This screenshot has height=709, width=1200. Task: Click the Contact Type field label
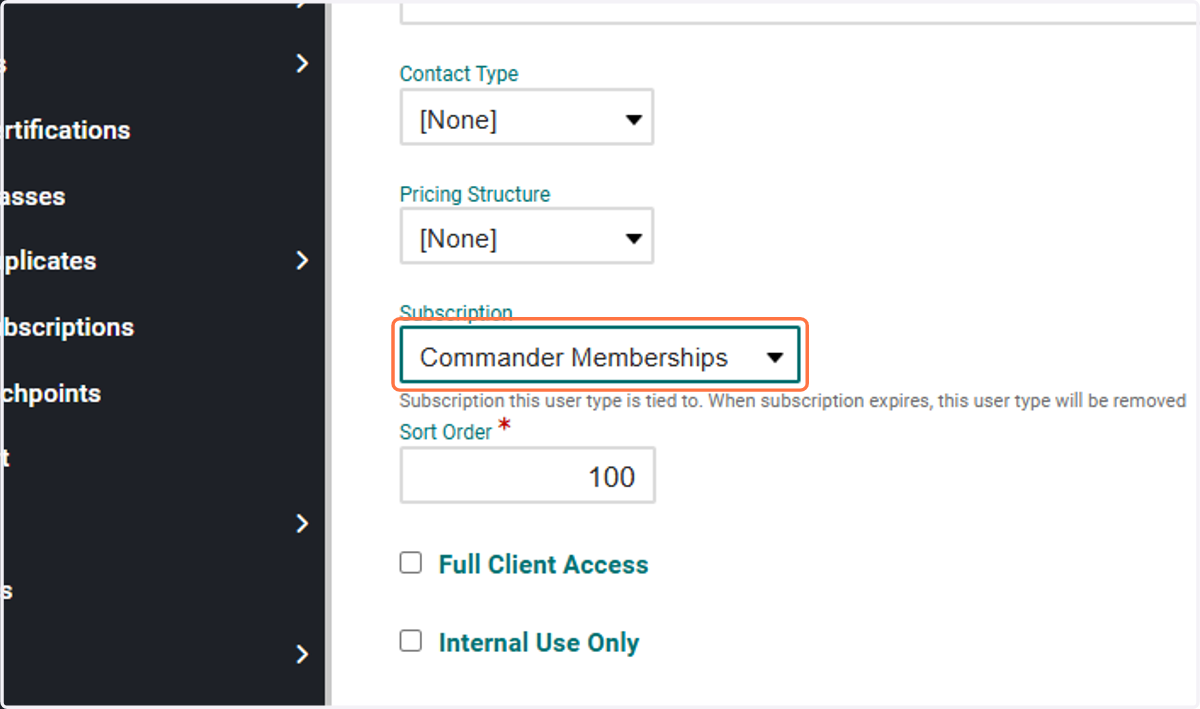coord(459,74)
